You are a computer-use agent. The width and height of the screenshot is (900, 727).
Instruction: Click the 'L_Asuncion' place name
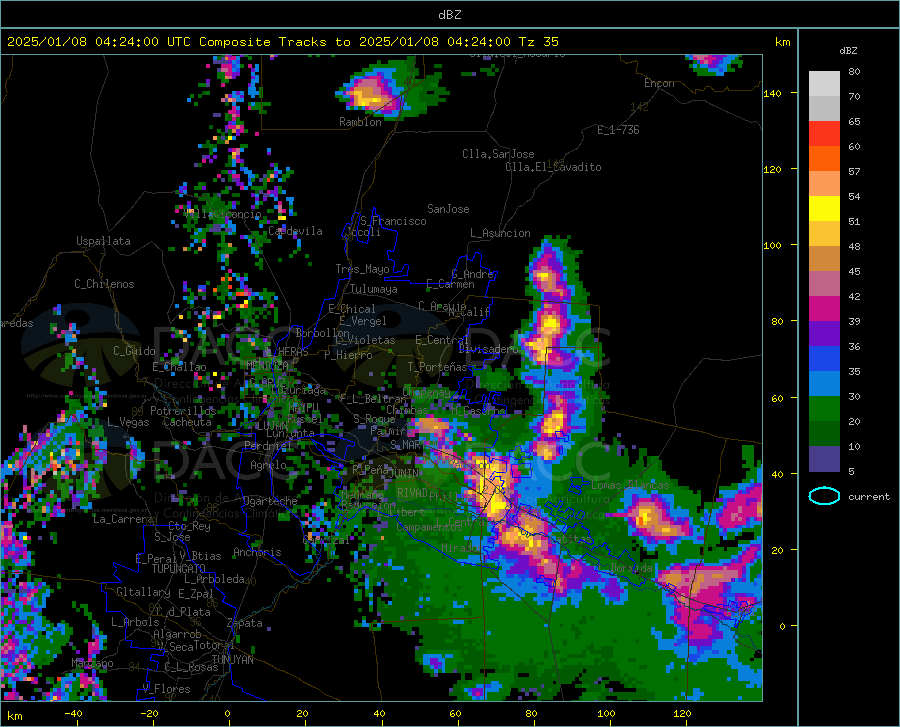[500, 233]
